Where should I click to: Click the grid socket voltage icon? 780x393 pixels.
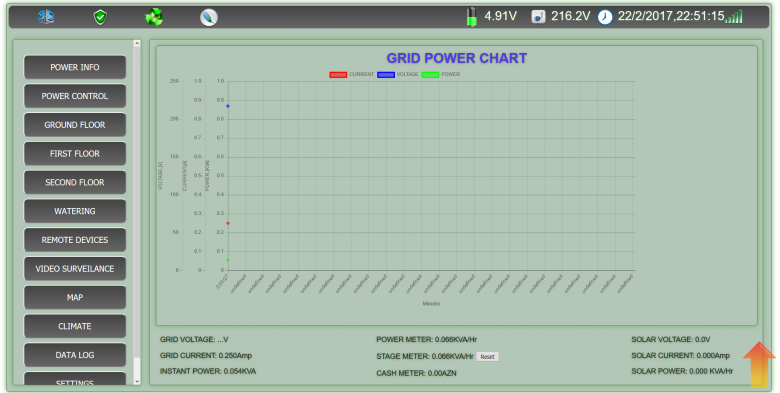point(538,17)
